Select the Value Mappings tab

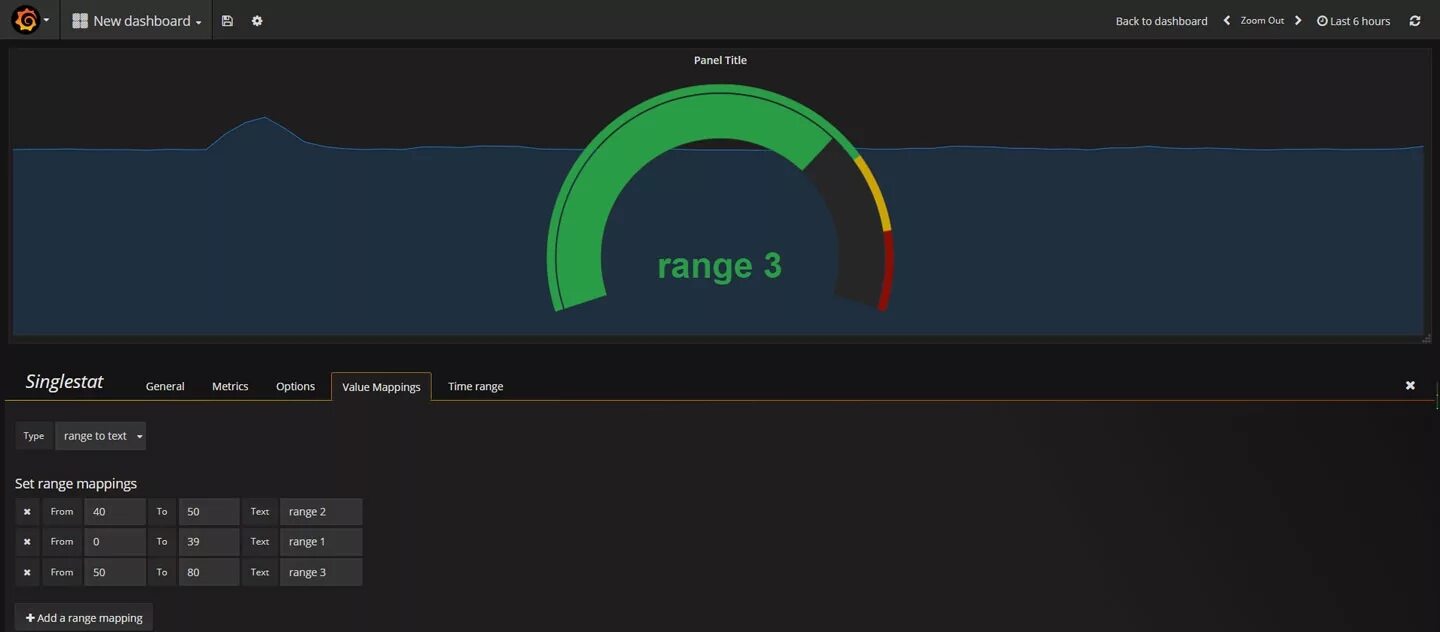tap(381, 386)
